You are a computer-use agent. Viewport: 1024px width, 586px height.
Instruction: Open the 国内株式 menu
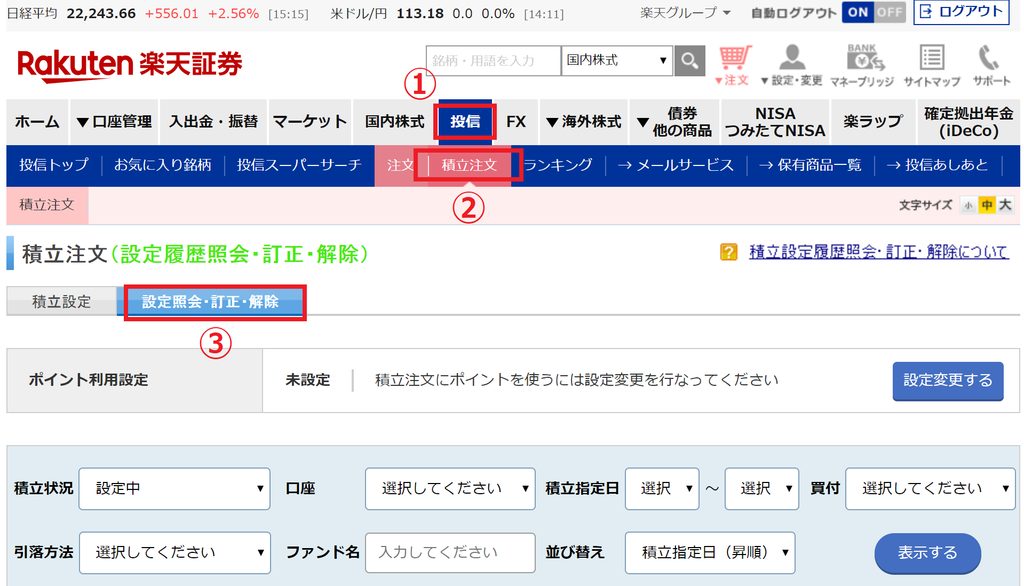pos(394,122)
